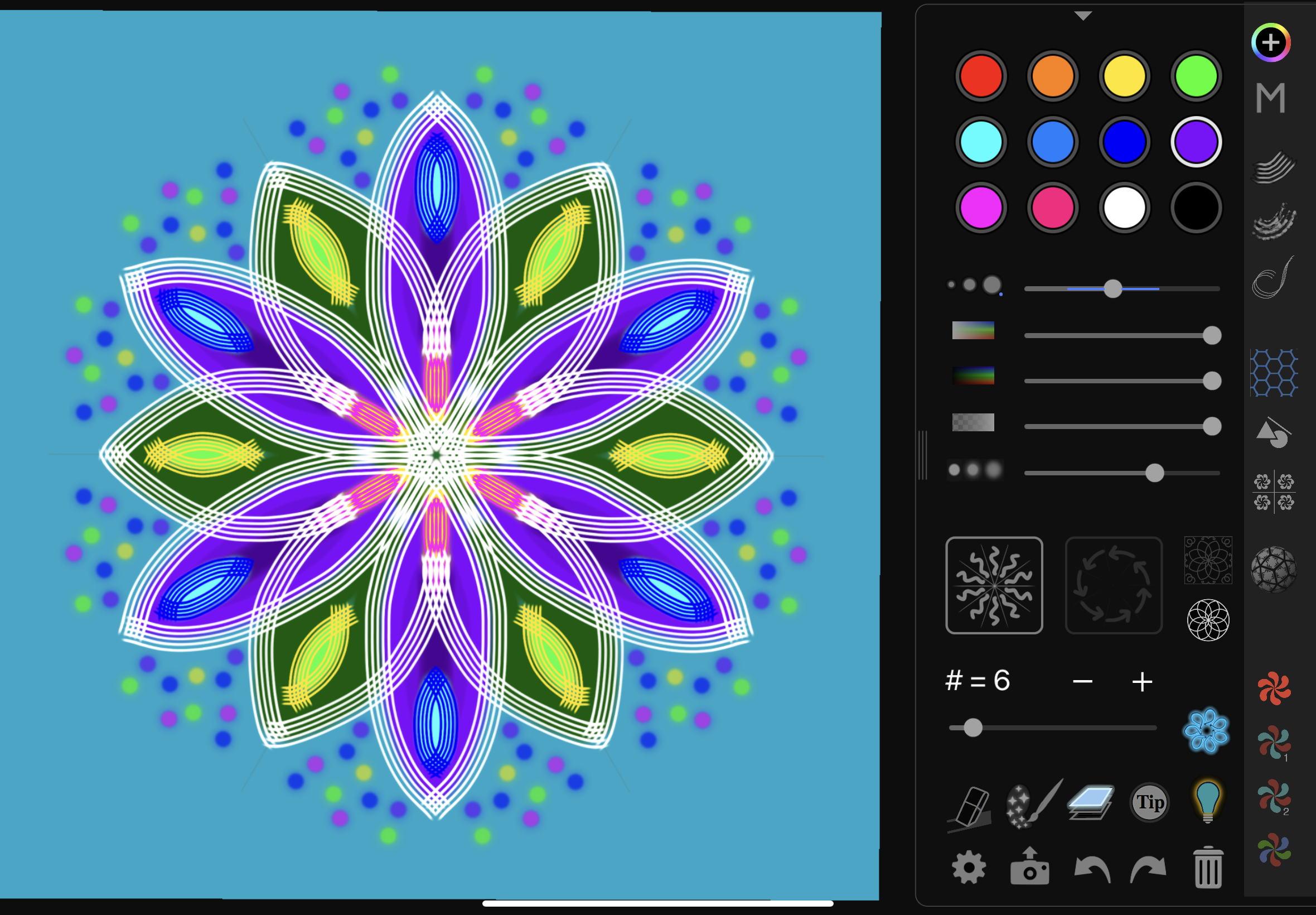Open the shapes tool menu

(x=1273, y=433)
